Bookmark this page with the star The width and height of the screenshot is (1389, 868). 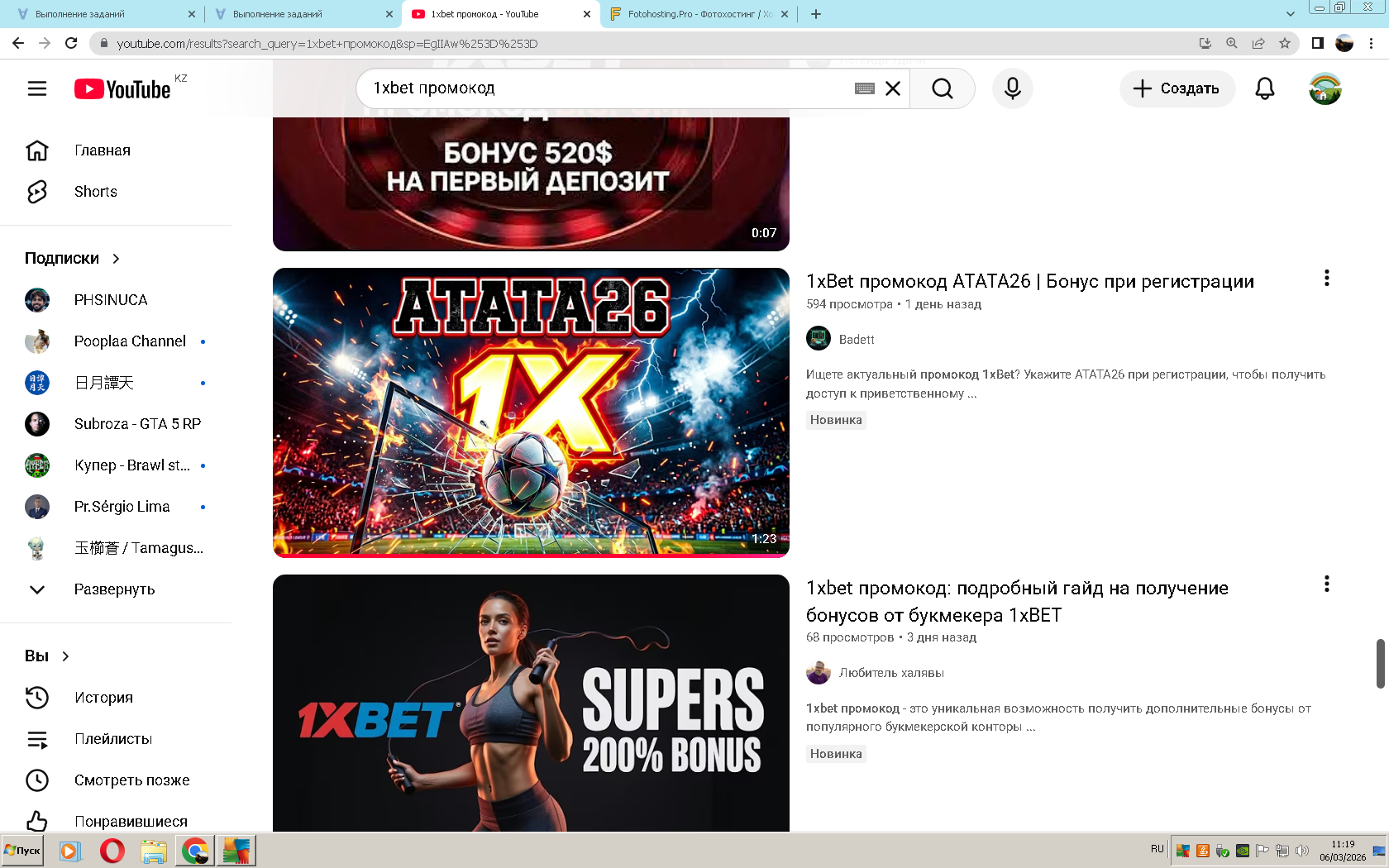click(1285, 43)
